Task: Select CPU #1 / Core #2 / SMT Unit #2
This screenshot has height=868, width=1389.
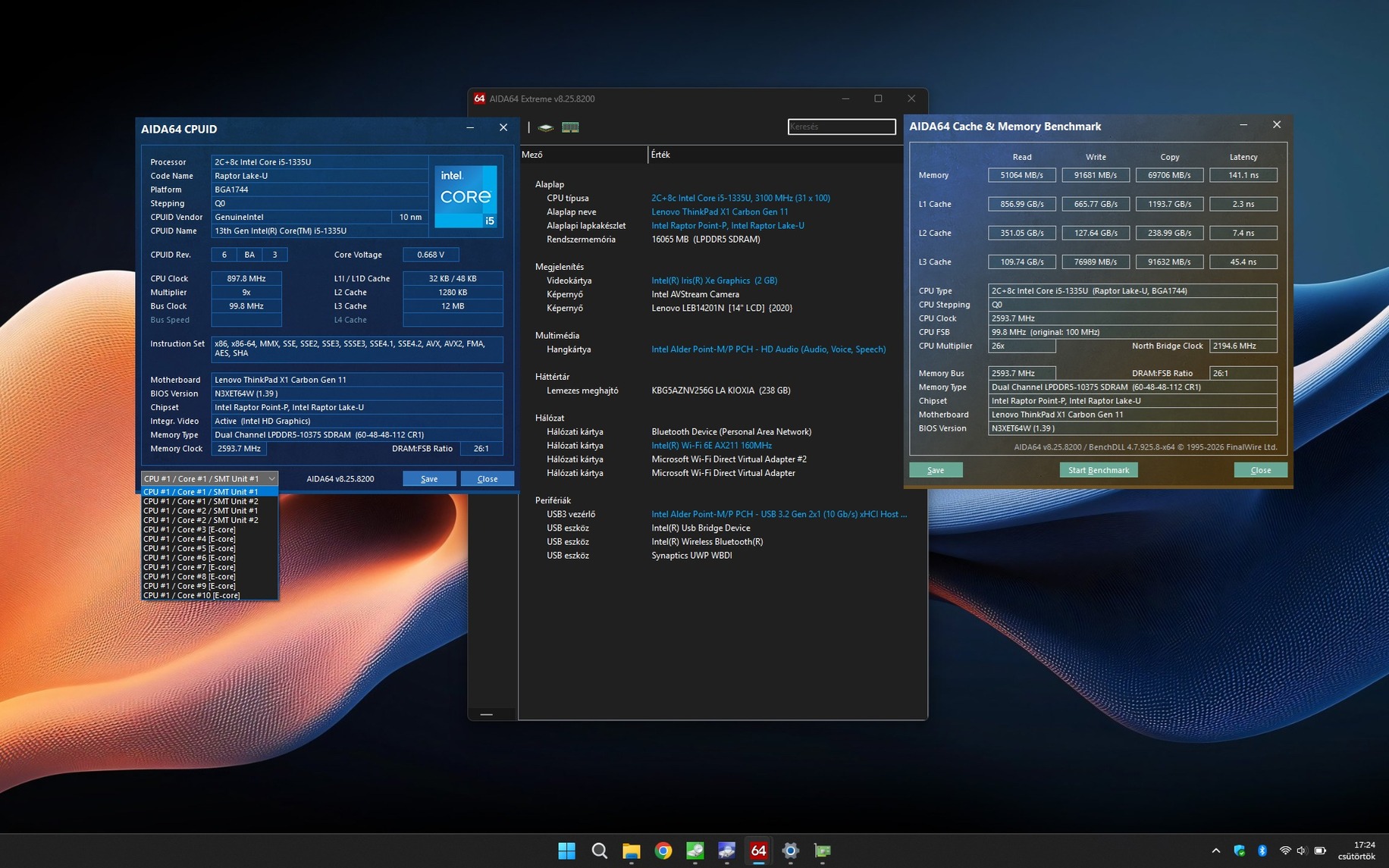Action: point(209,520)
